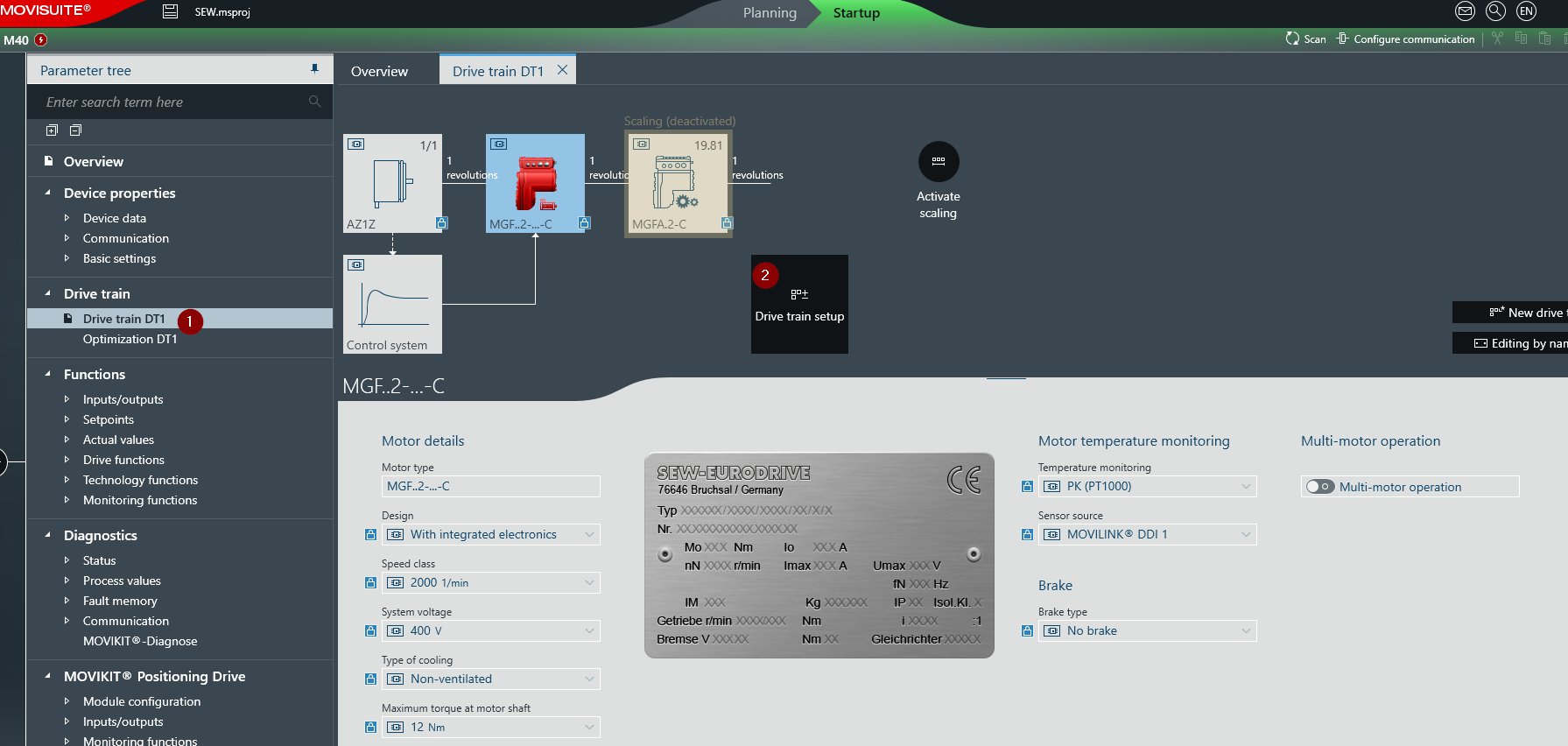Click the cut scissors icon in the toolbar
1568x746 pixels.
click(1497, 39)
